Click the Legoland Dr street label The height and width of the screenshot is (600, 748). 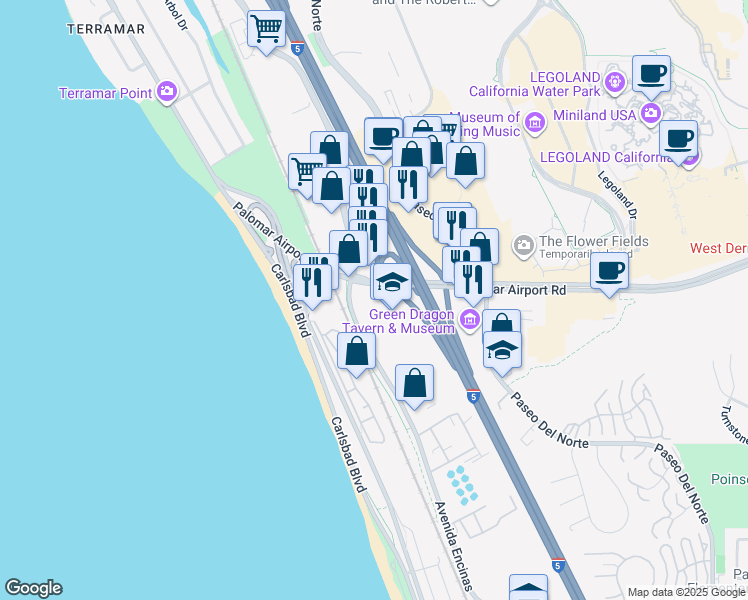(x=617, y=195)
